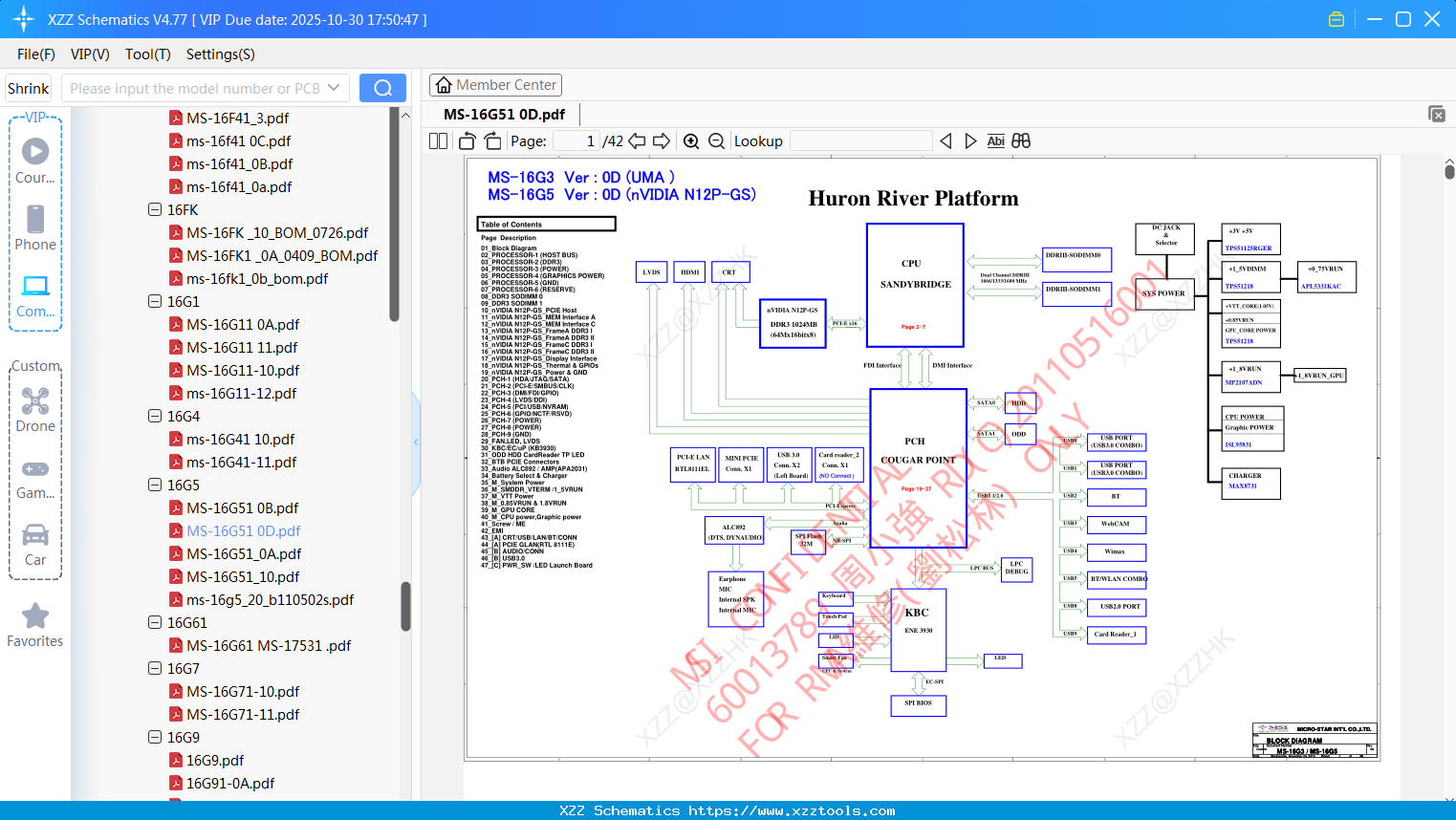Open the File(F) menu

[36, 54]
